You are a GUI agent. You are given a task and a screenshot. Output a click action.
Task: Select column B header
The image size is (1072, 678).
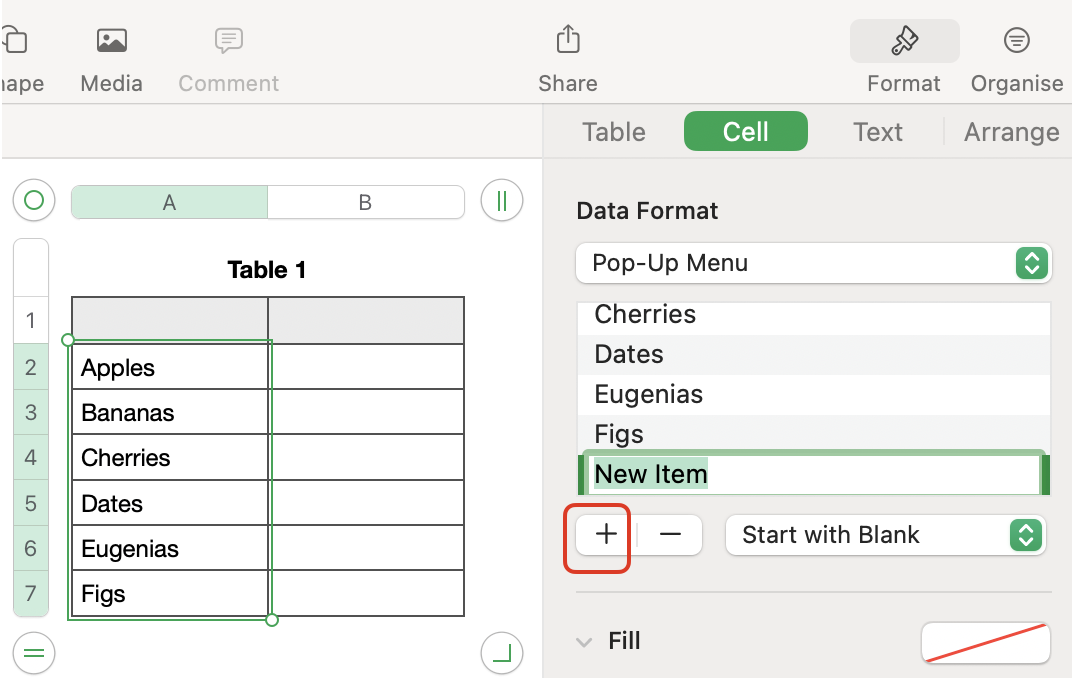point(365,202)
